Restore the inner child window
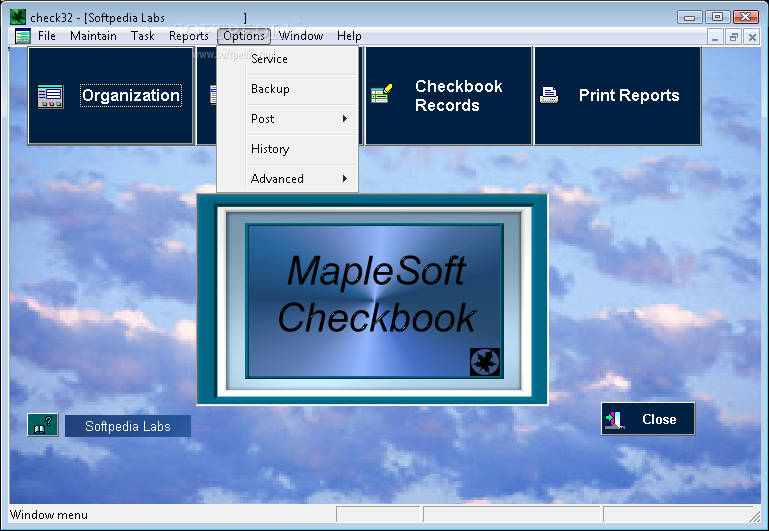The height and width of the screenshot is (531, 769). click(x=734, y=37)
